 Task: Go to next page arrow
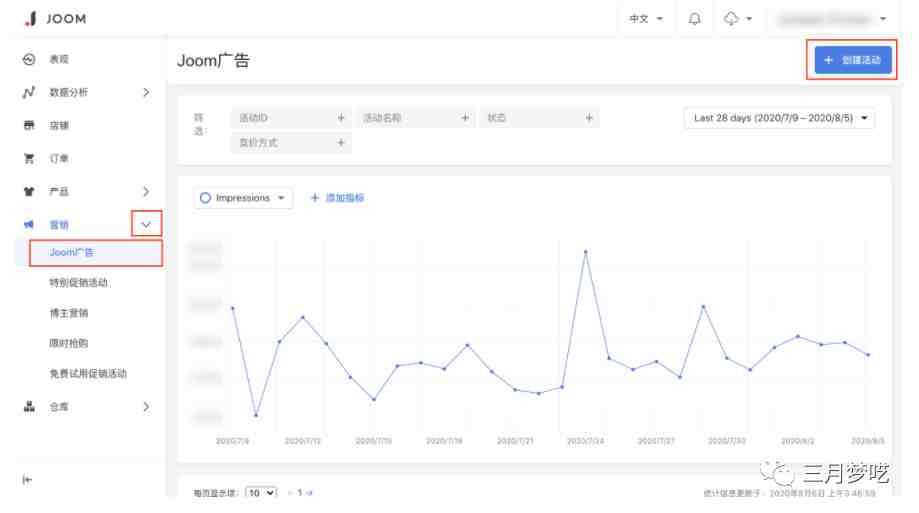(309, 493)
